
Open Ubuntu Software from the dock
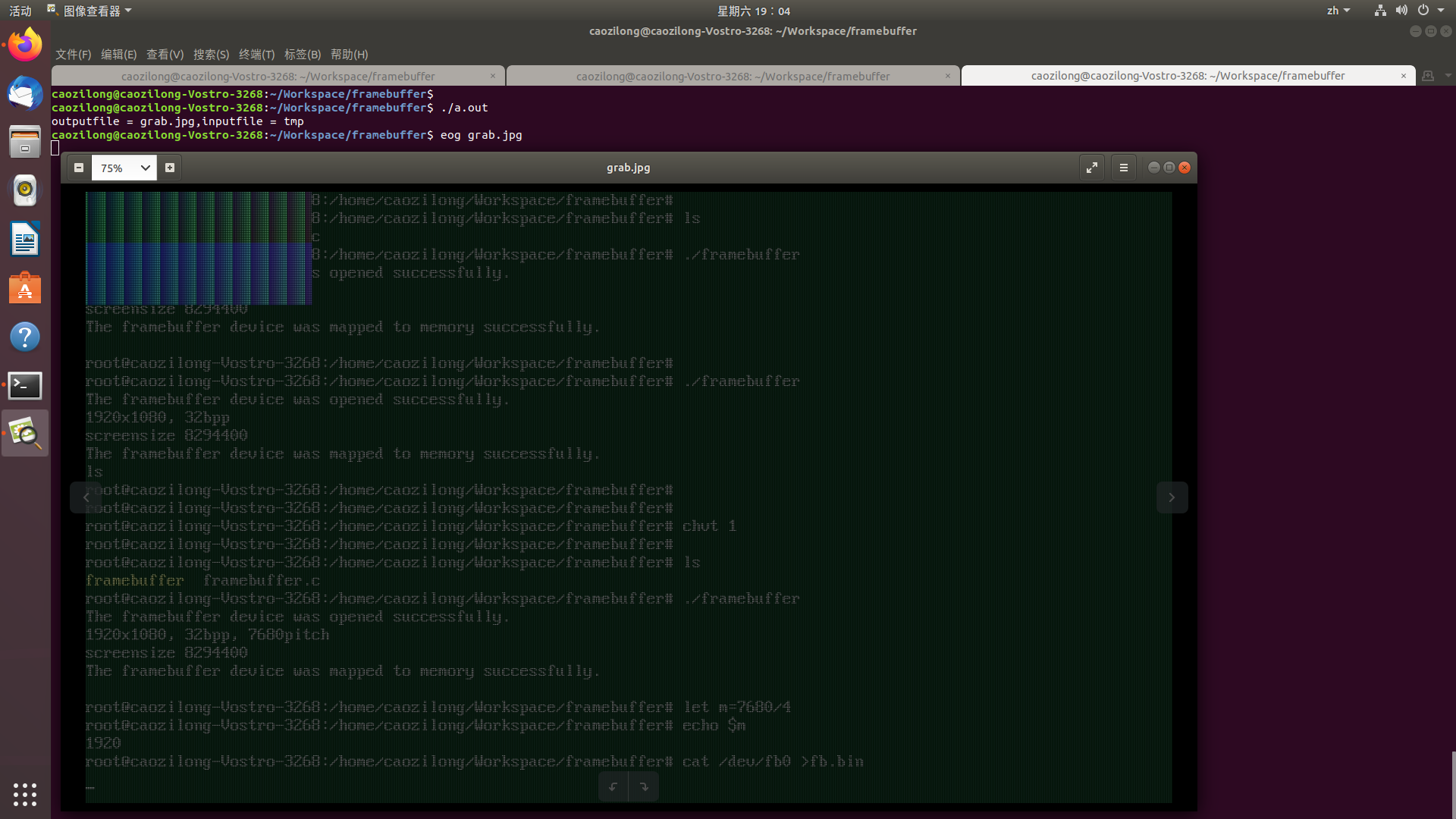click(25, 288)
